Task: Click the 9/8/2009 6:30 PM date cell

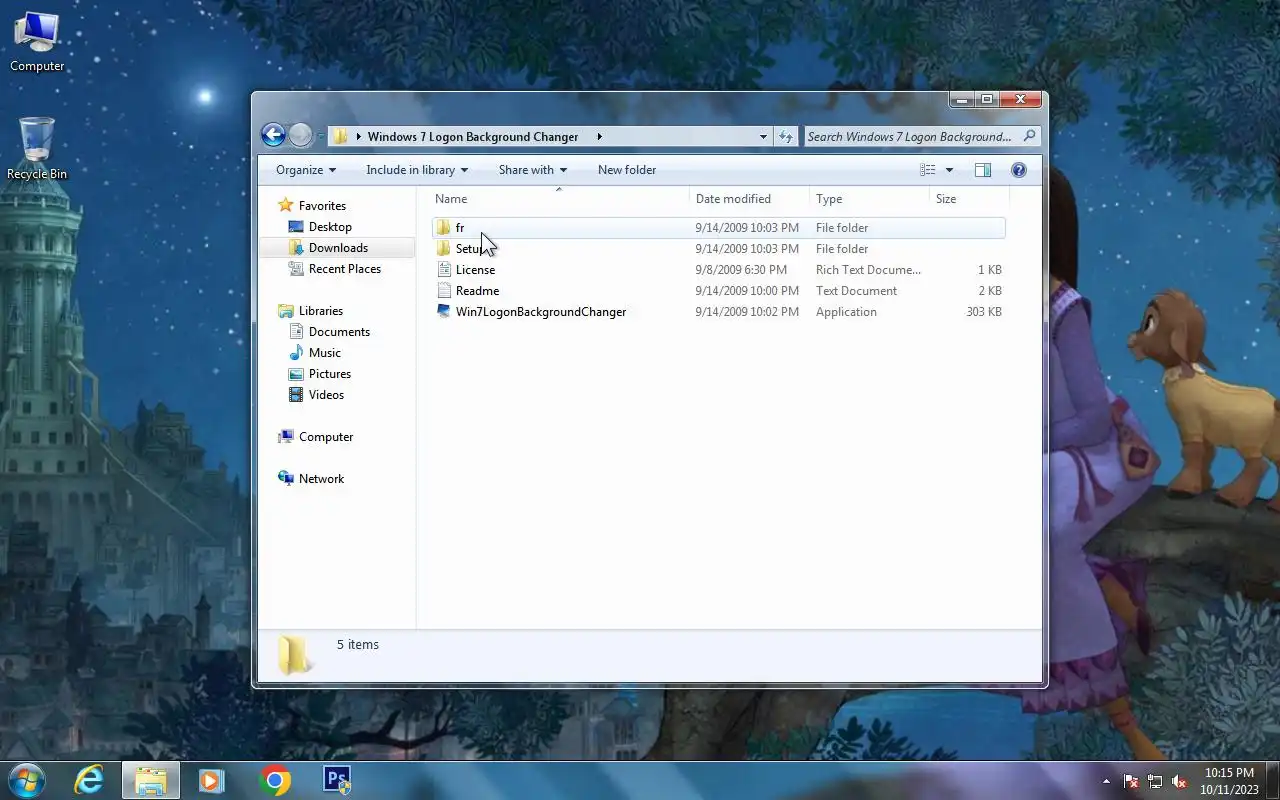Action: click(741, 270)
